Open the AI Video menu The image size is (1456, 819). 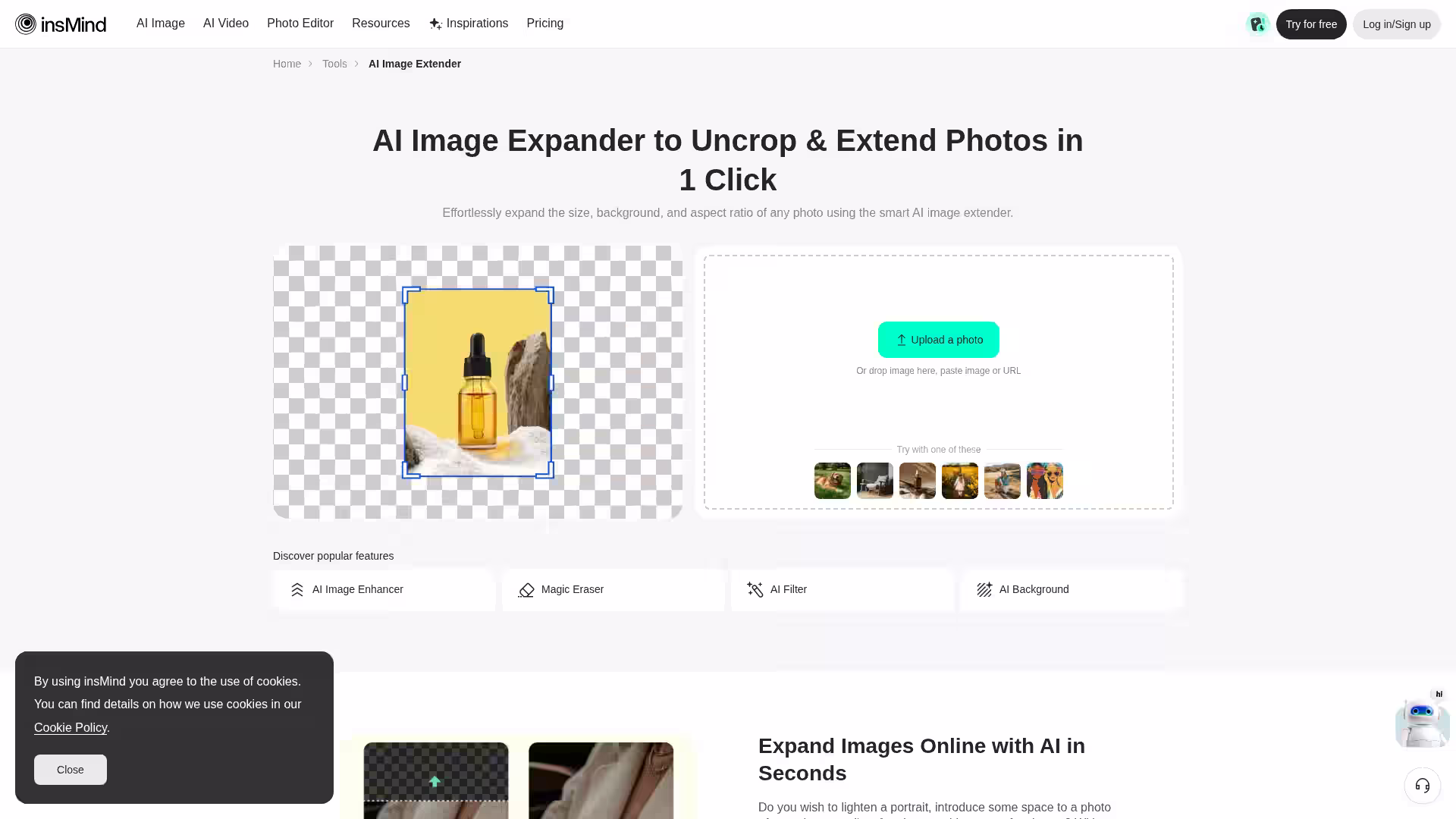(226, 24)
